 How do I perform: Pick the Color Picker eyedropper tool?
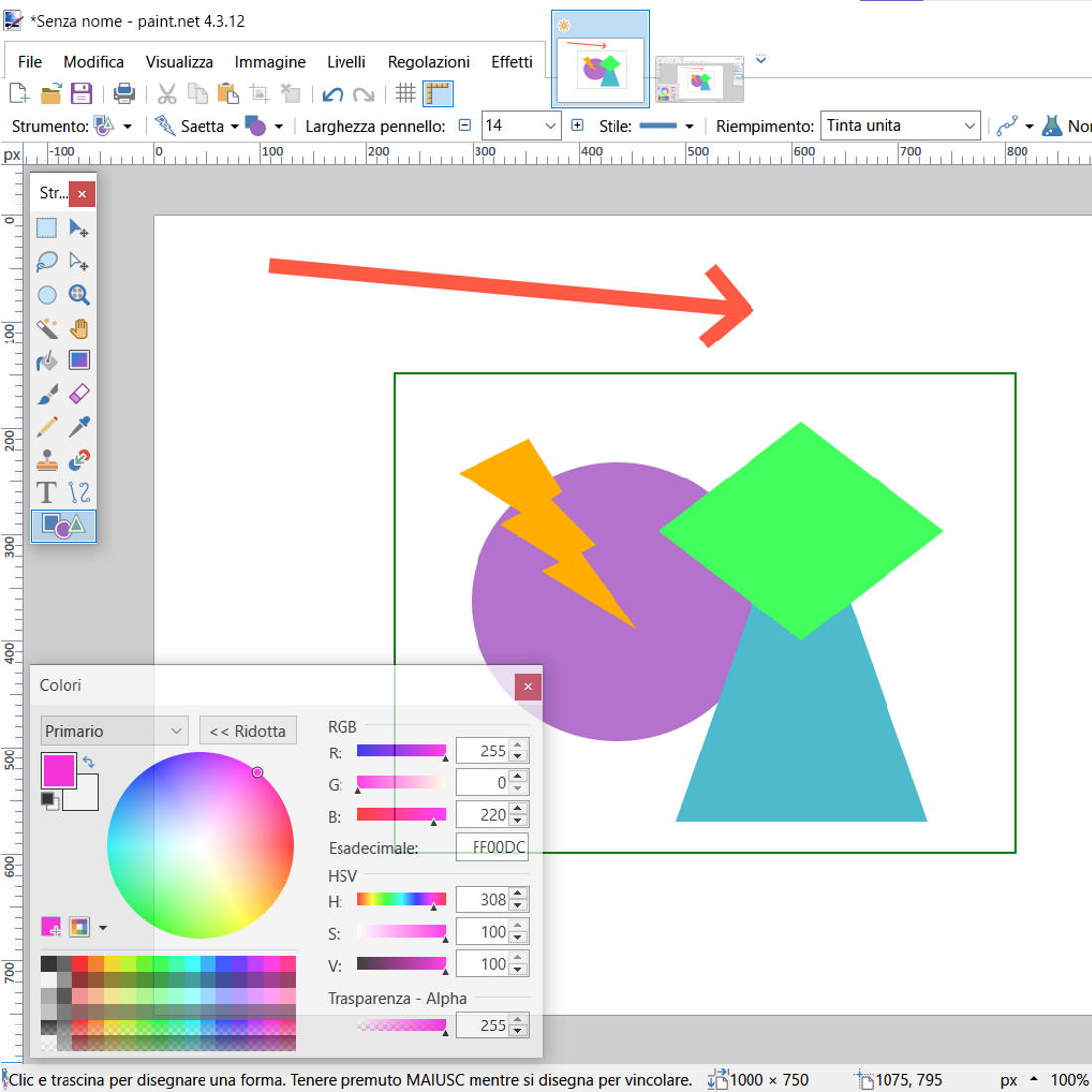[80, 426]
